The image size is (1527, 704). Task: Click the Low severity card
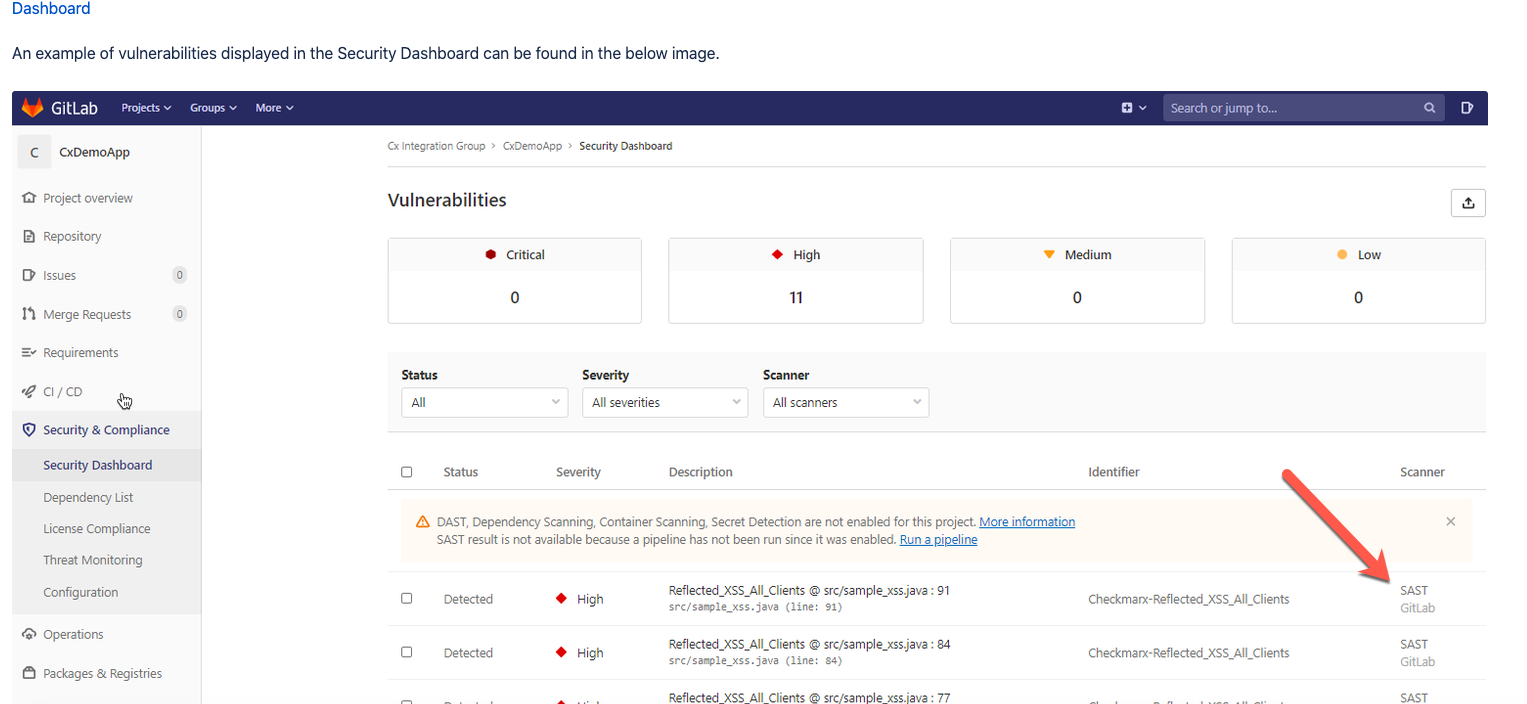pos(1358,281)
